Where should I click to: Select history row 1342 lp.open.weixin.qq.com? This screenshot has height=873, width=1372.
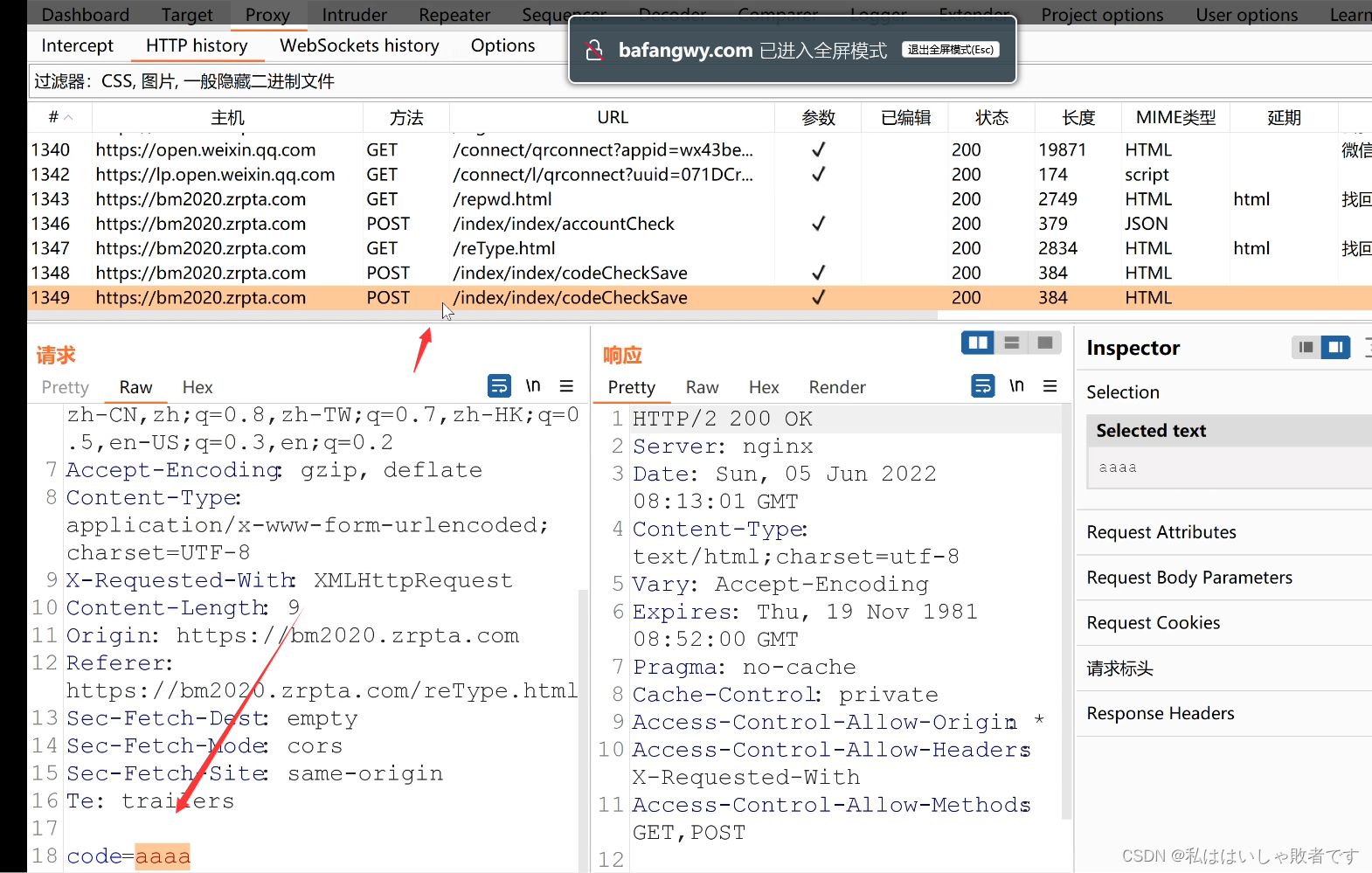click(699, 174)
